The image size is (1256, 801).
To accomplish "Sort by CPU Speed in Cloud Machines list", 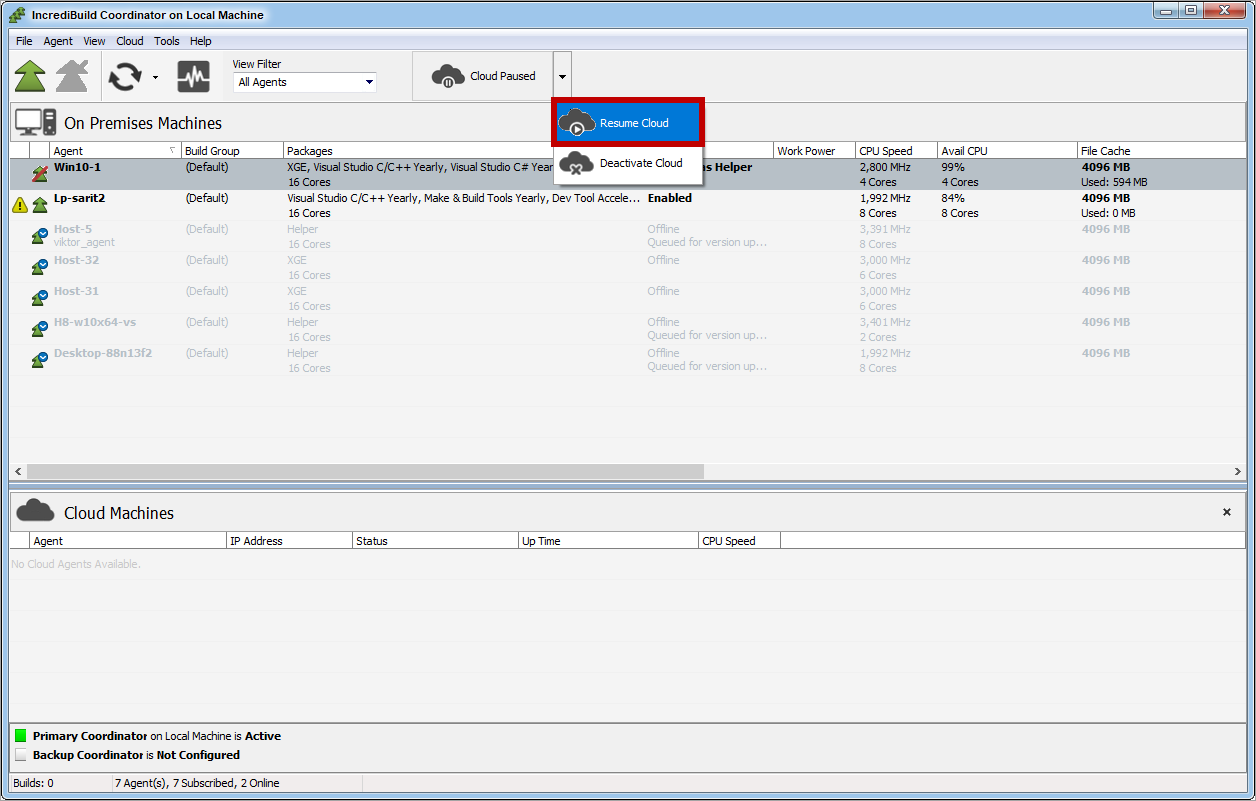I will point(740,541).
